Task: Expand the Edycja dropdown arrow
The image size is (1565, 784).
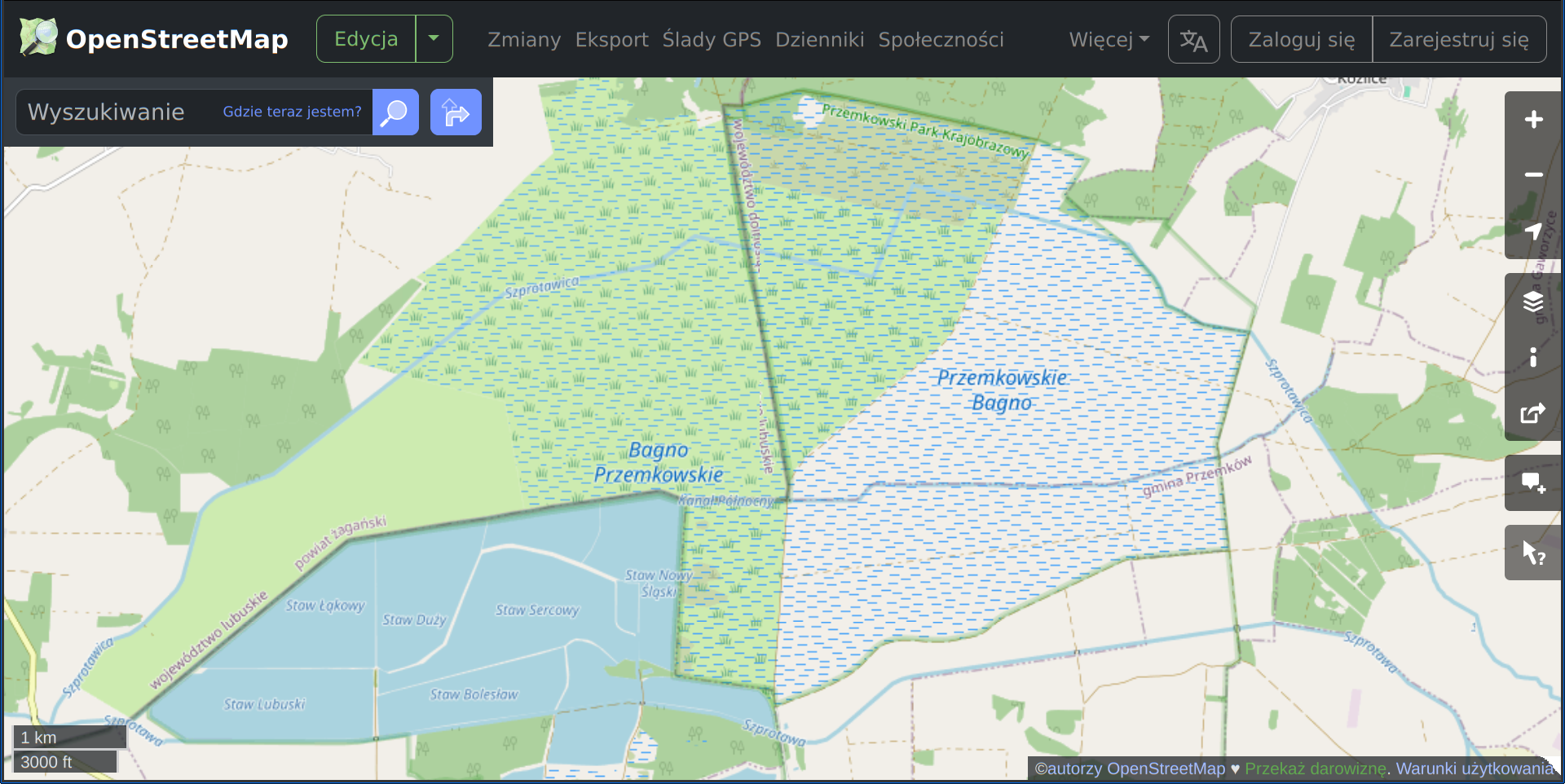Action: pyautogui.click(x=434, y=39)
